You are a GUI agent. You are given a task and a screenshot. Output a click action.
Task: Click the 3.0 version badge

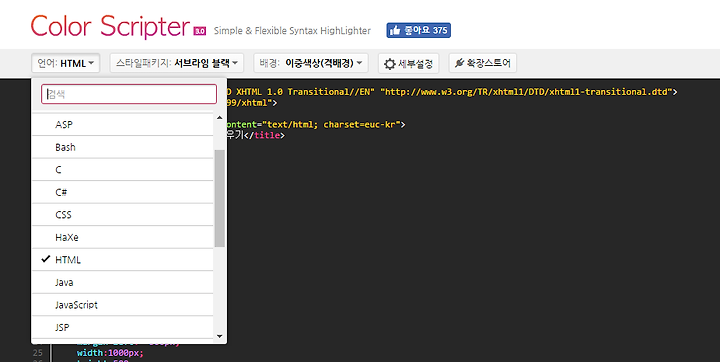click(200, 31)
